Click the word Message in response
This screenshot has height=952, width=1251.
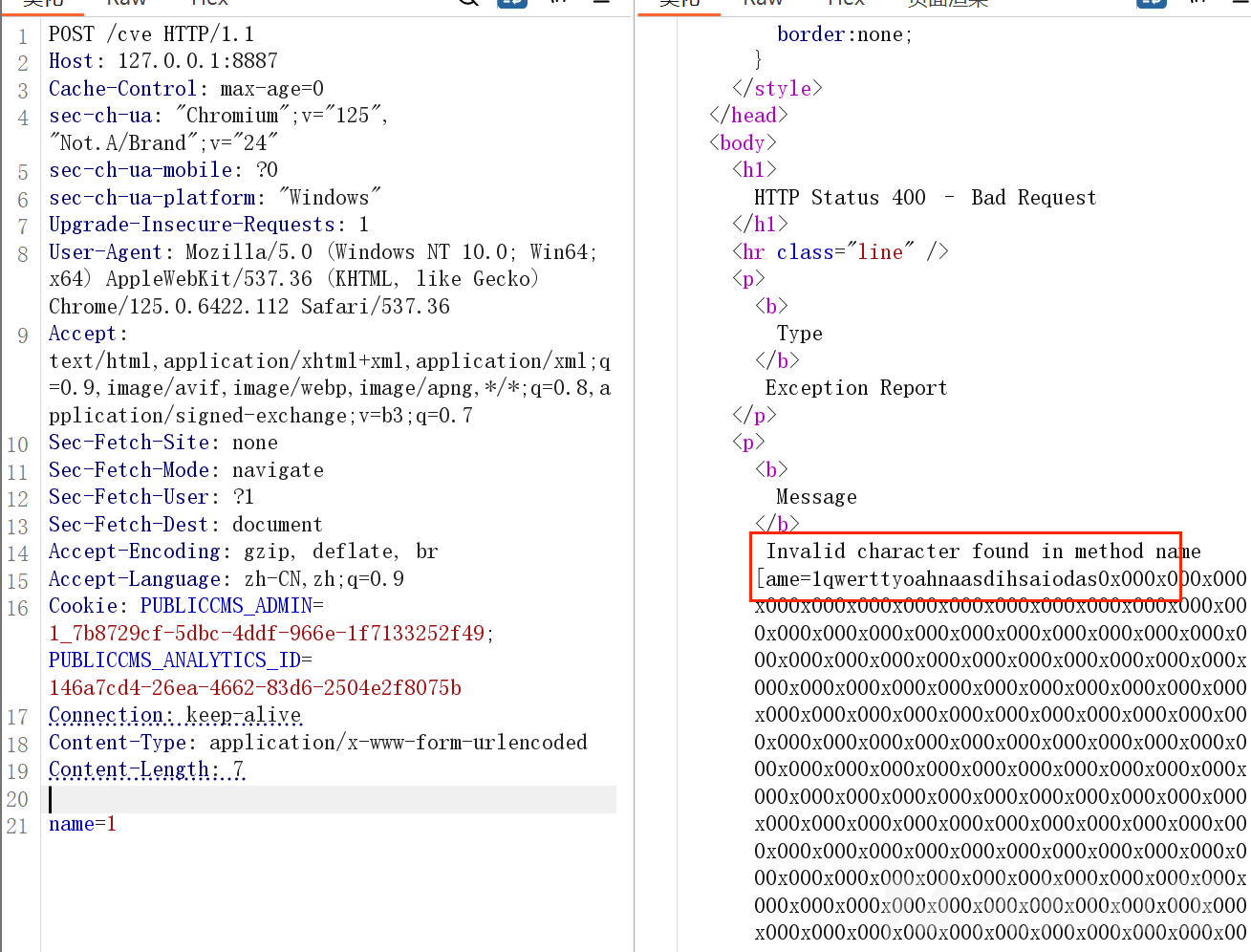click(x=817, y=497)
